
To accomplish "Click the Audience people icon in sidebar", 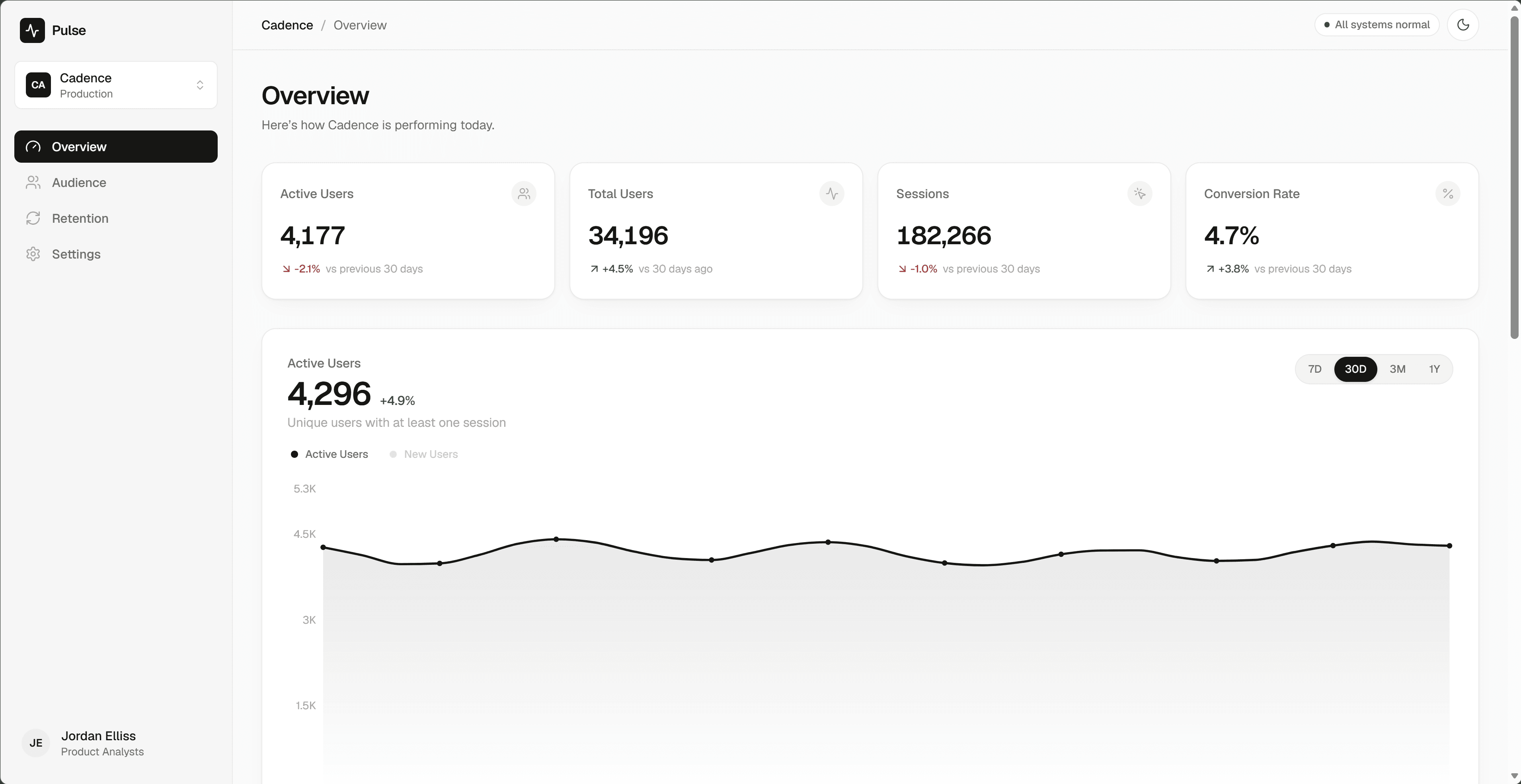I will point(33,183).
